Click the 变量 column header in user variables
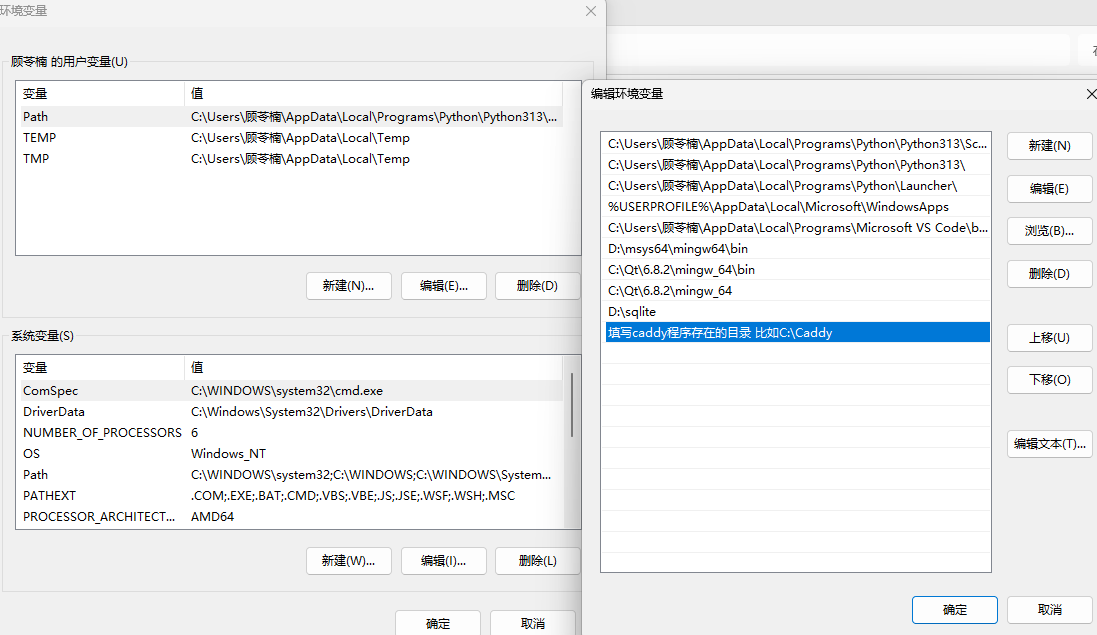The width and height of the screenshot is (1097, 635). pos(36,93)
